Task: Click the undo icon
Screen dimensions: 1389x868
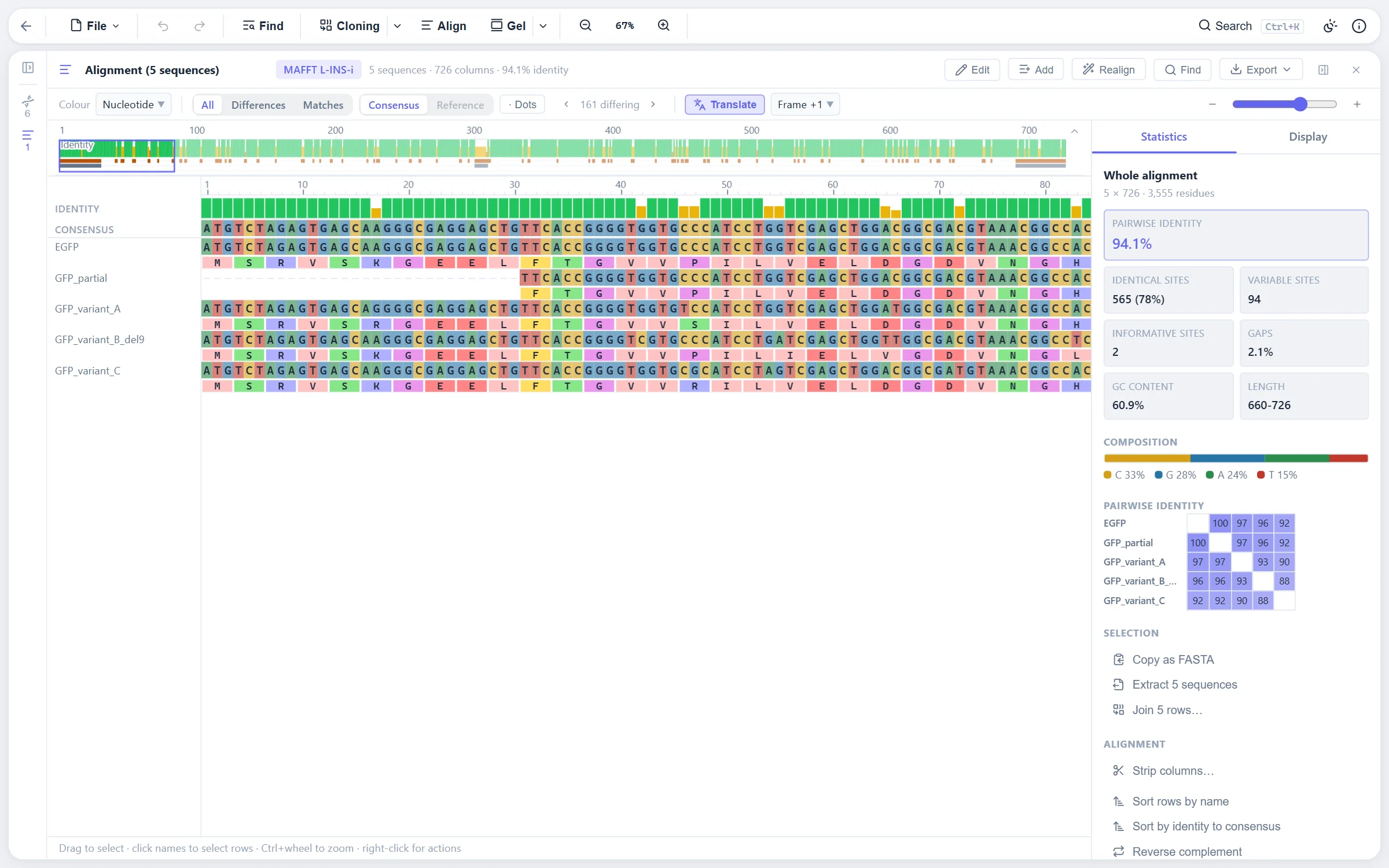Action: tap(163, 25)
